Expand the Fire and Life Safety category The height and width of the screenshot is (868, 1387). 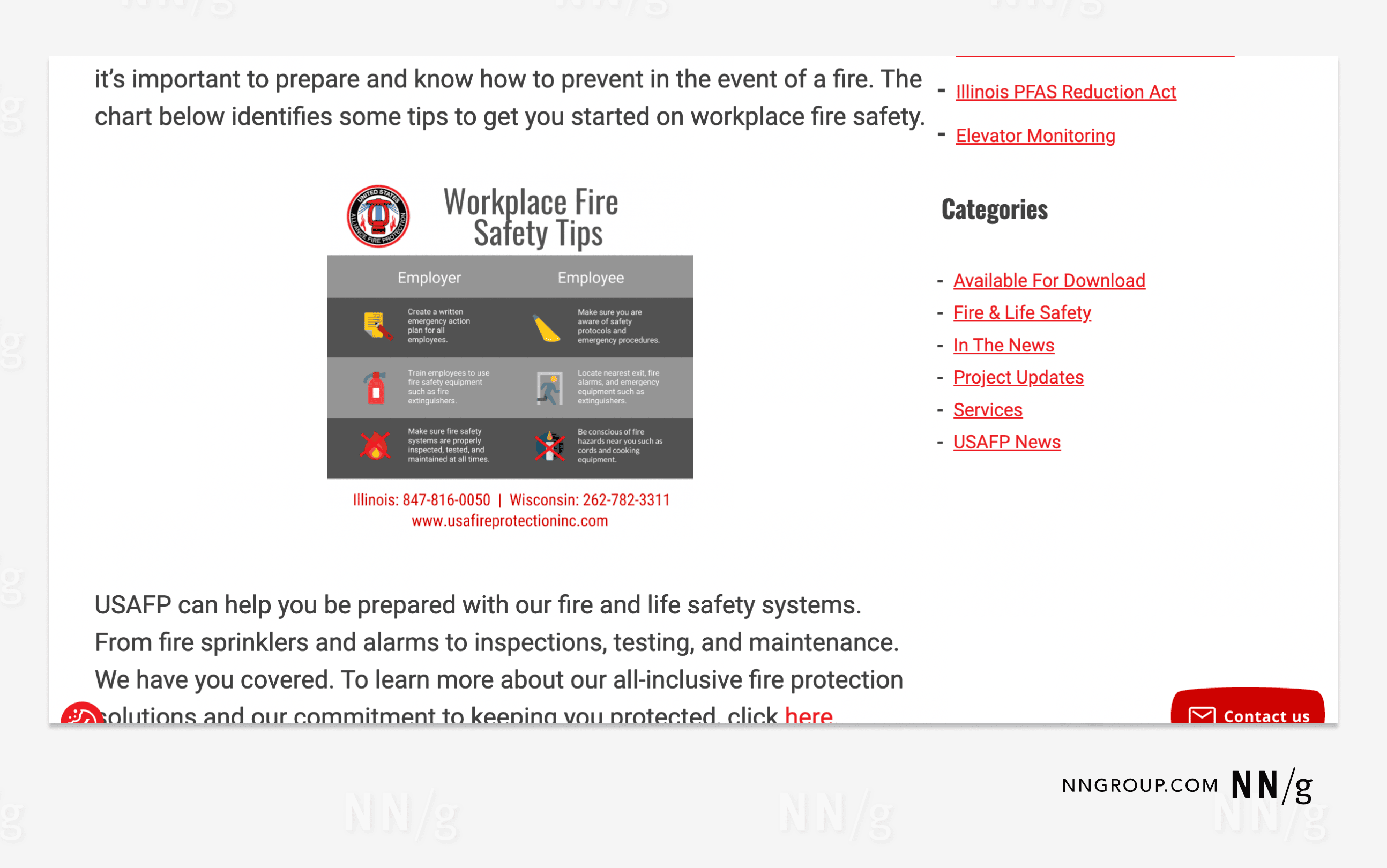pos(1021,312)
